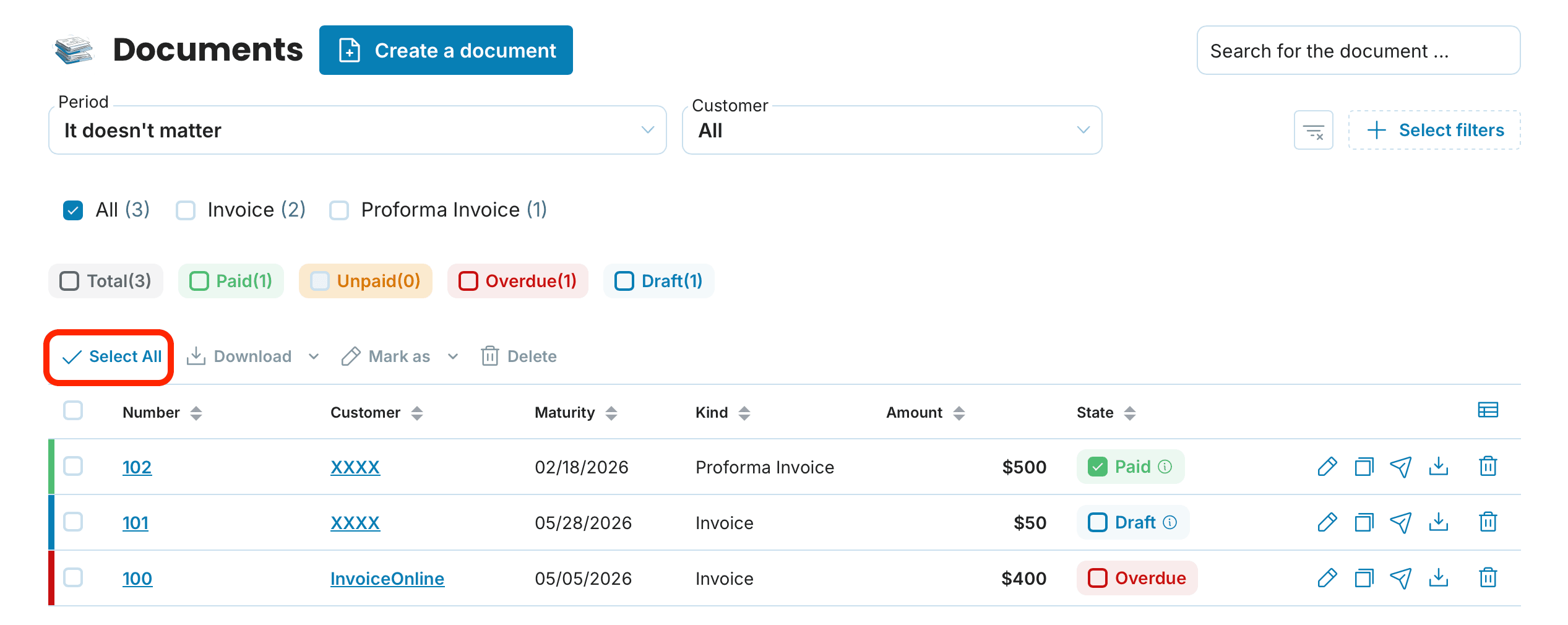Send document 102 via paper plane icon
Screen dimensions: 1568x625
click(1401, 467)
